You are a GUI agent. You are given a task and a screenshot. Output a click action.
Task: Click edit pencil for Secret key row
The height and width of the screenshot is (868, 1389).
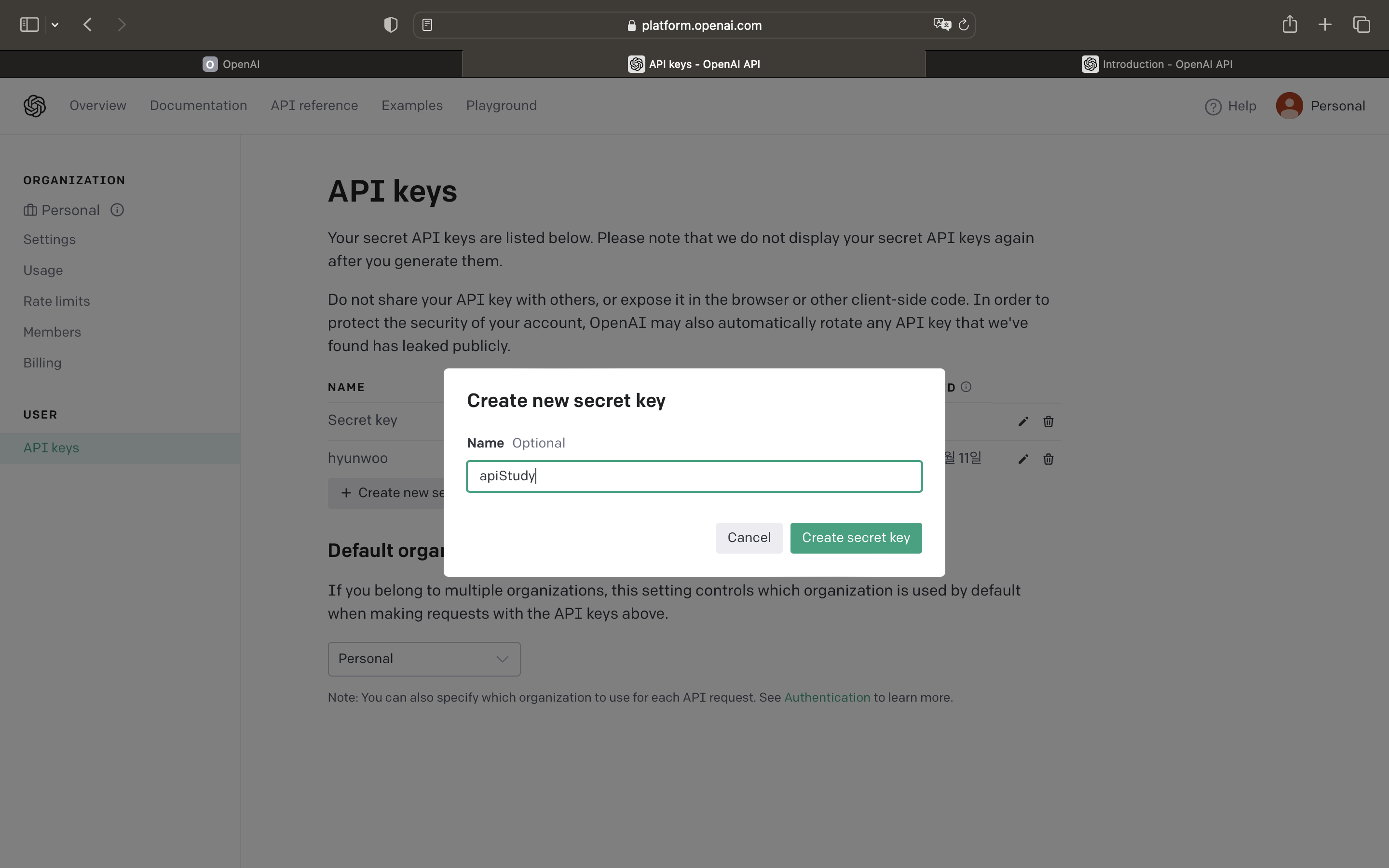(1023, 422)
